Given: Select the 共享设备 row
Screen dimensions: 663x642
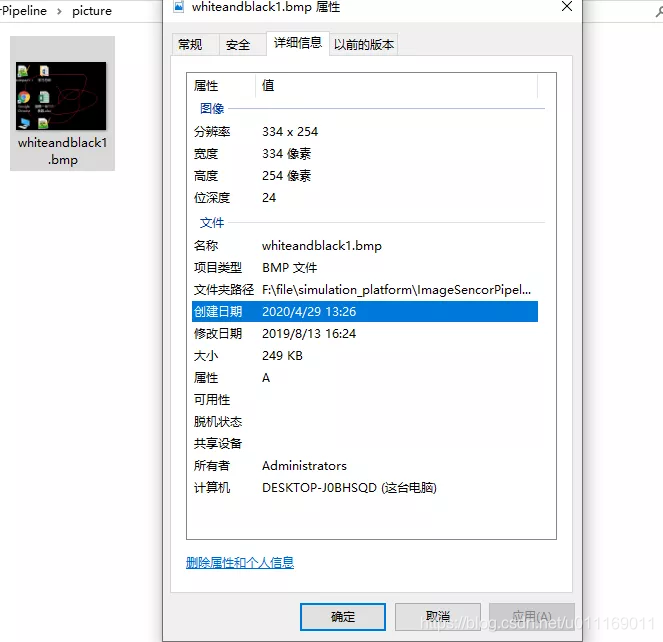Looking at the screenshot, I should click(x=365, y=444).
